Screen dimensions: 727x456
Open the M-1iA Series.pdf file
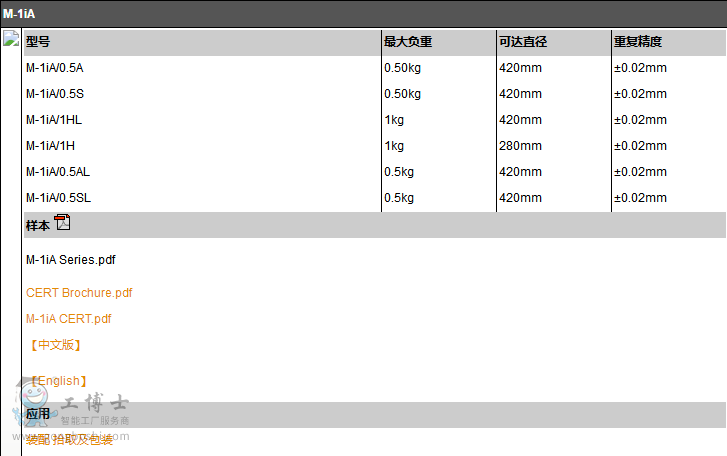point(70,260)
